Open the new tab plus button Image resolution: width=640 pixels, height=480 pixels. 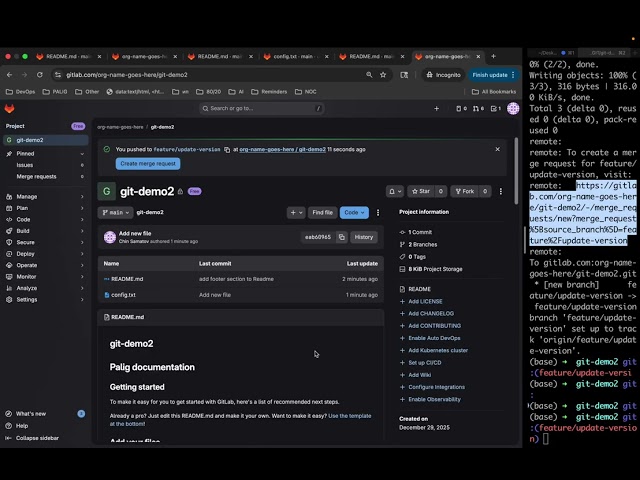493,56
